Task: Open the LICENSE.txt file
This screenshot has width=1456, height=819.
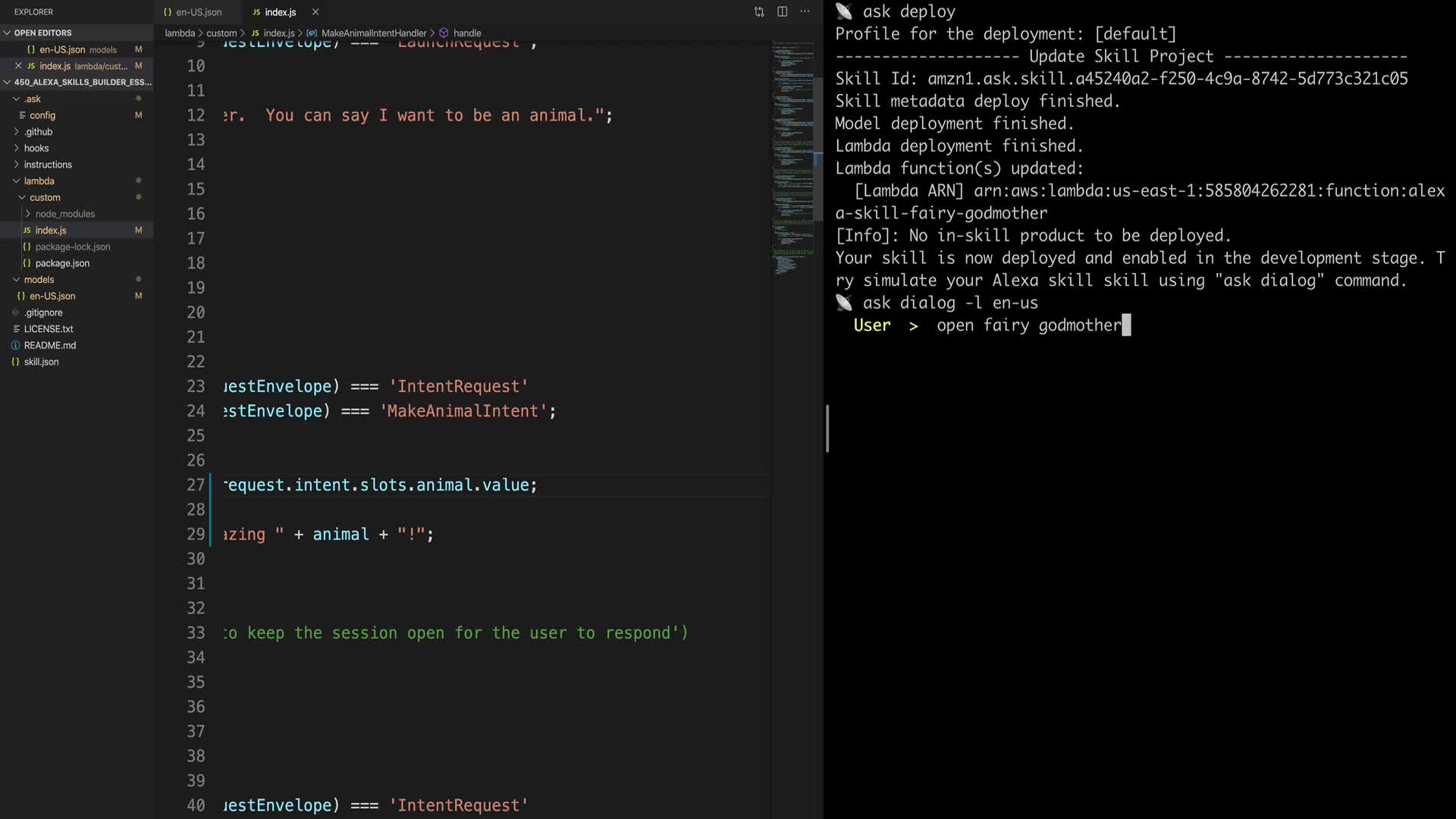Action: point(49,328)
